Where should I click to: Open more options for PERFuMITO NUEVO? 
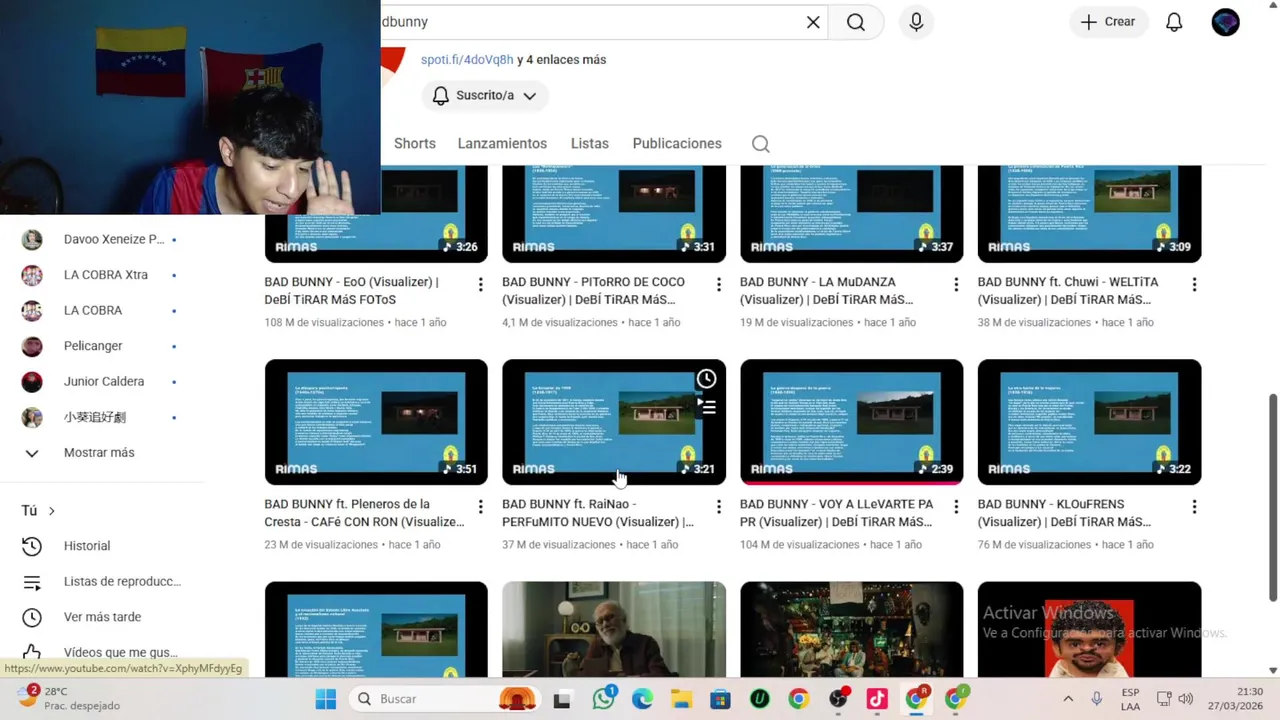click(x=718, y=507)
